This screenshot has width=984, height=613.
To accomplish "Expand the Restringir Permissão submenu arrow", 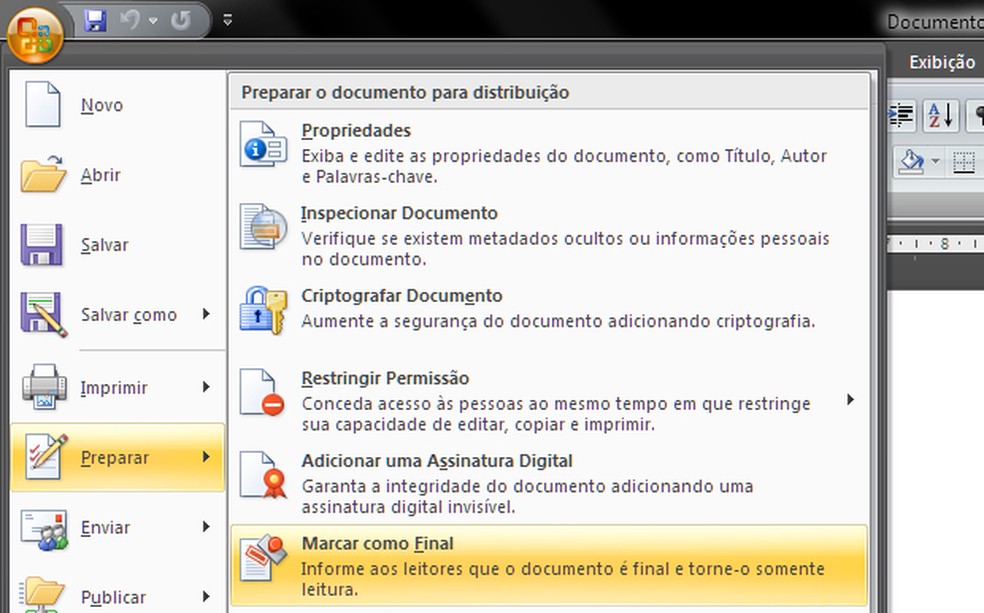I will [850, 400].
